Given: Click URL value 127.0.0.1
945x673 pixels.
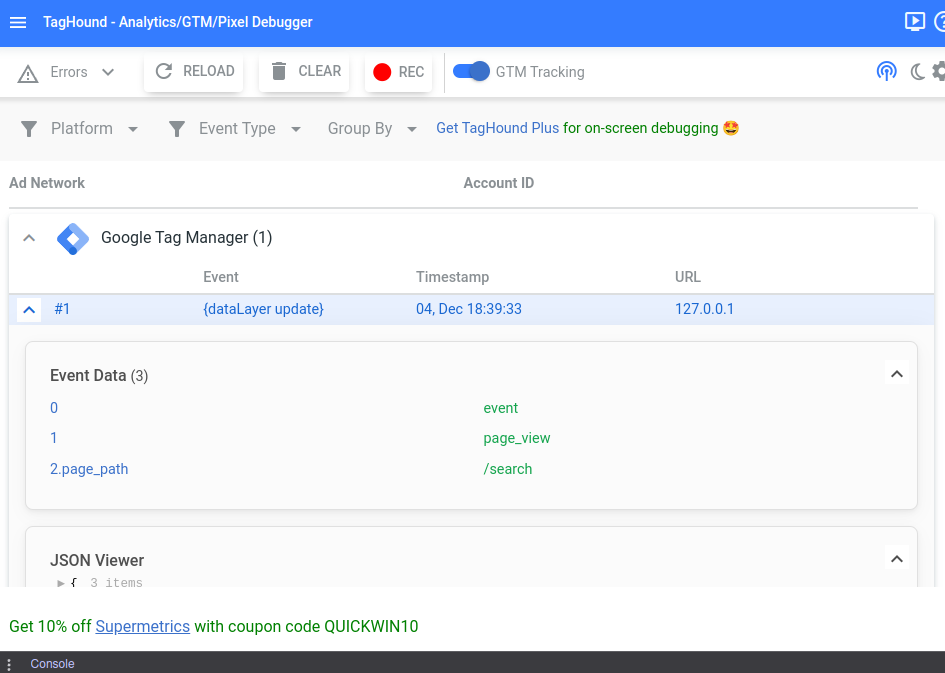Looking at the screenshot, I should (705, 309).
